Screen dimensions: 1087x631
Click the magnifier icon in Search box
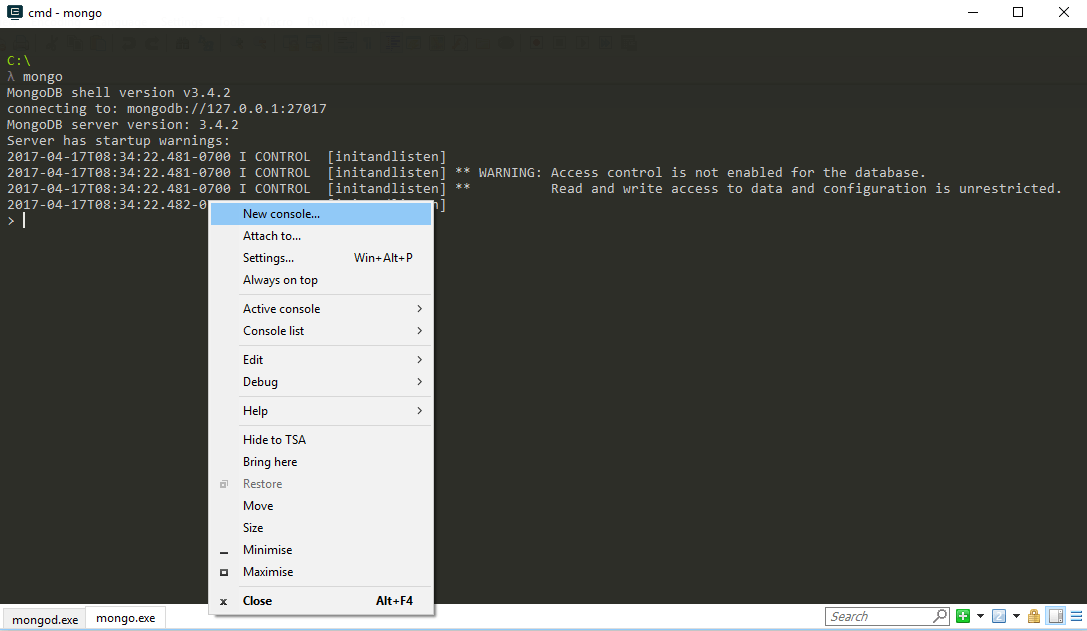940,616
